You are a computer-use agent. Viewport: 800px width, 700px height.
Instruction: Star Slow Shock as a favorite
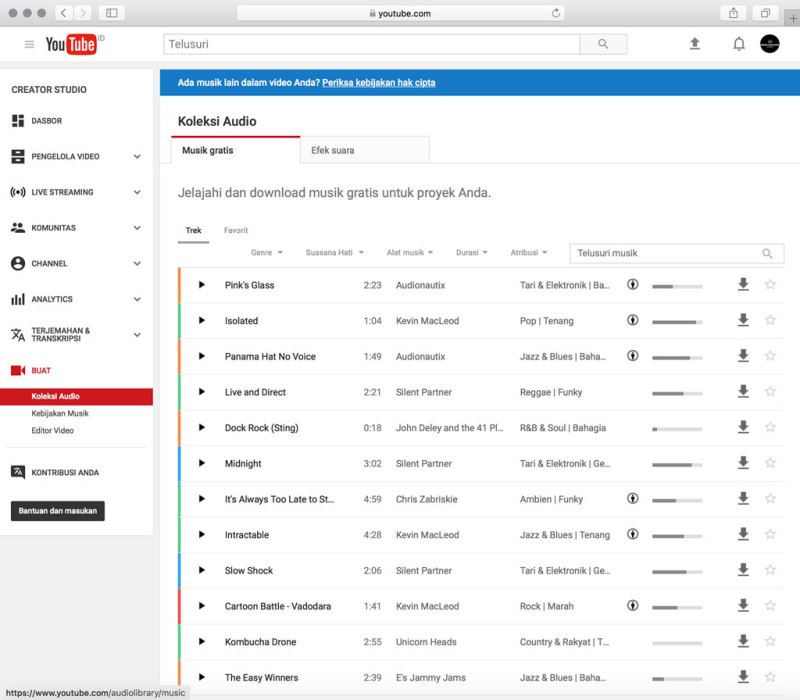click(770, 570)
